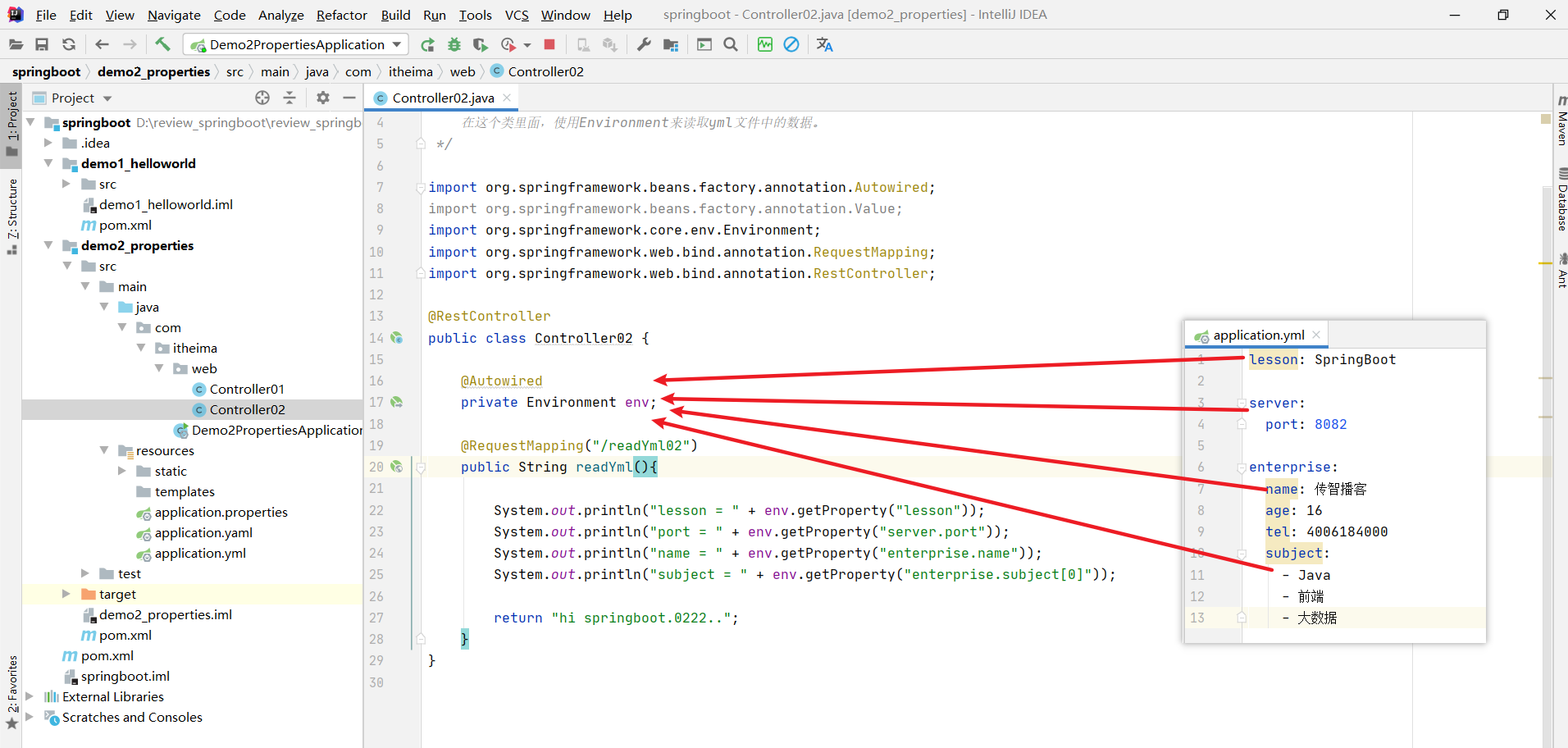
Task: Collapse all via Project panel header icon
Action: (289, 98)
